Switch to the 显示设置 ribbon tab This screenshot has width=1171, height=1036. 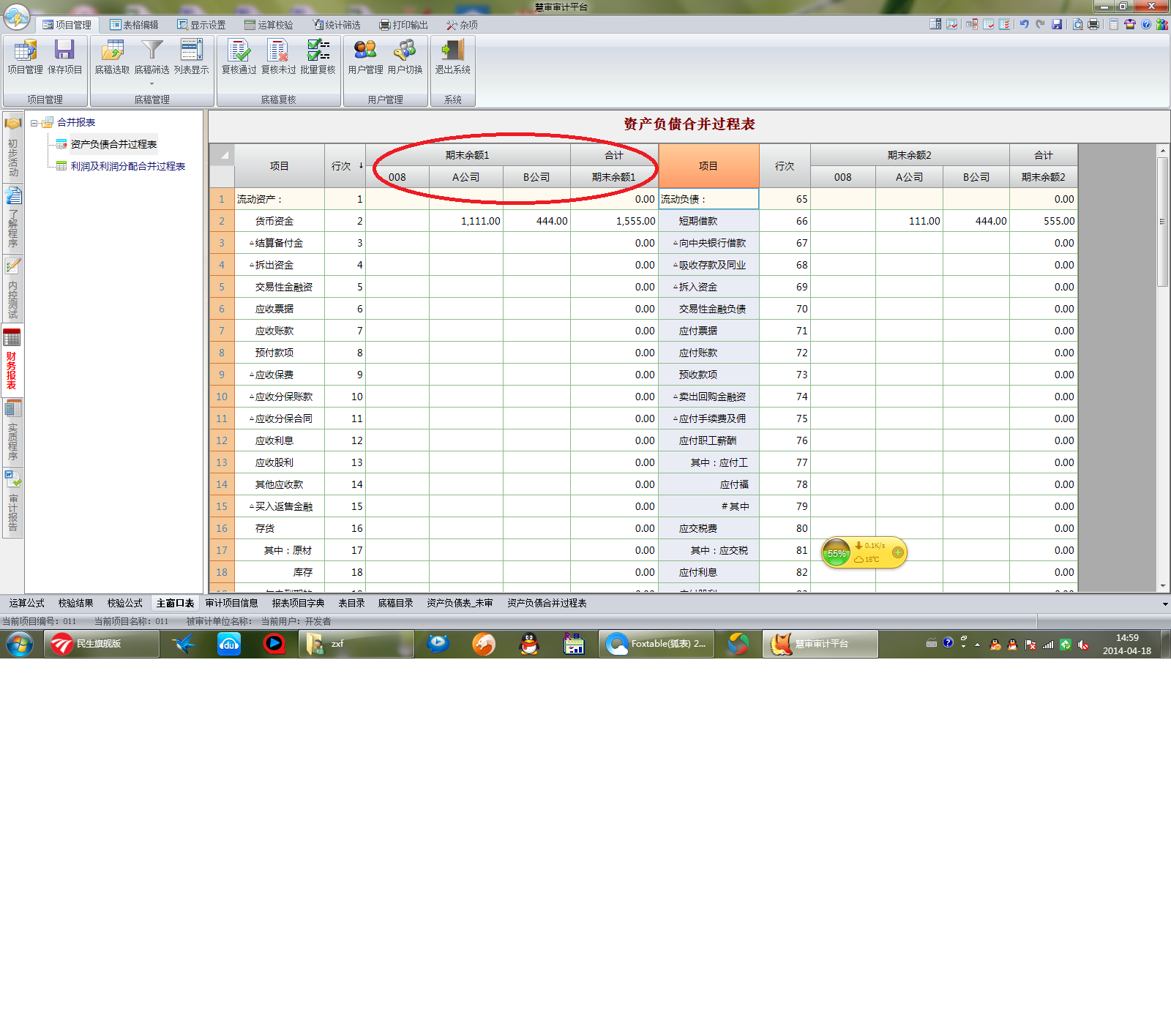point(201,25)
